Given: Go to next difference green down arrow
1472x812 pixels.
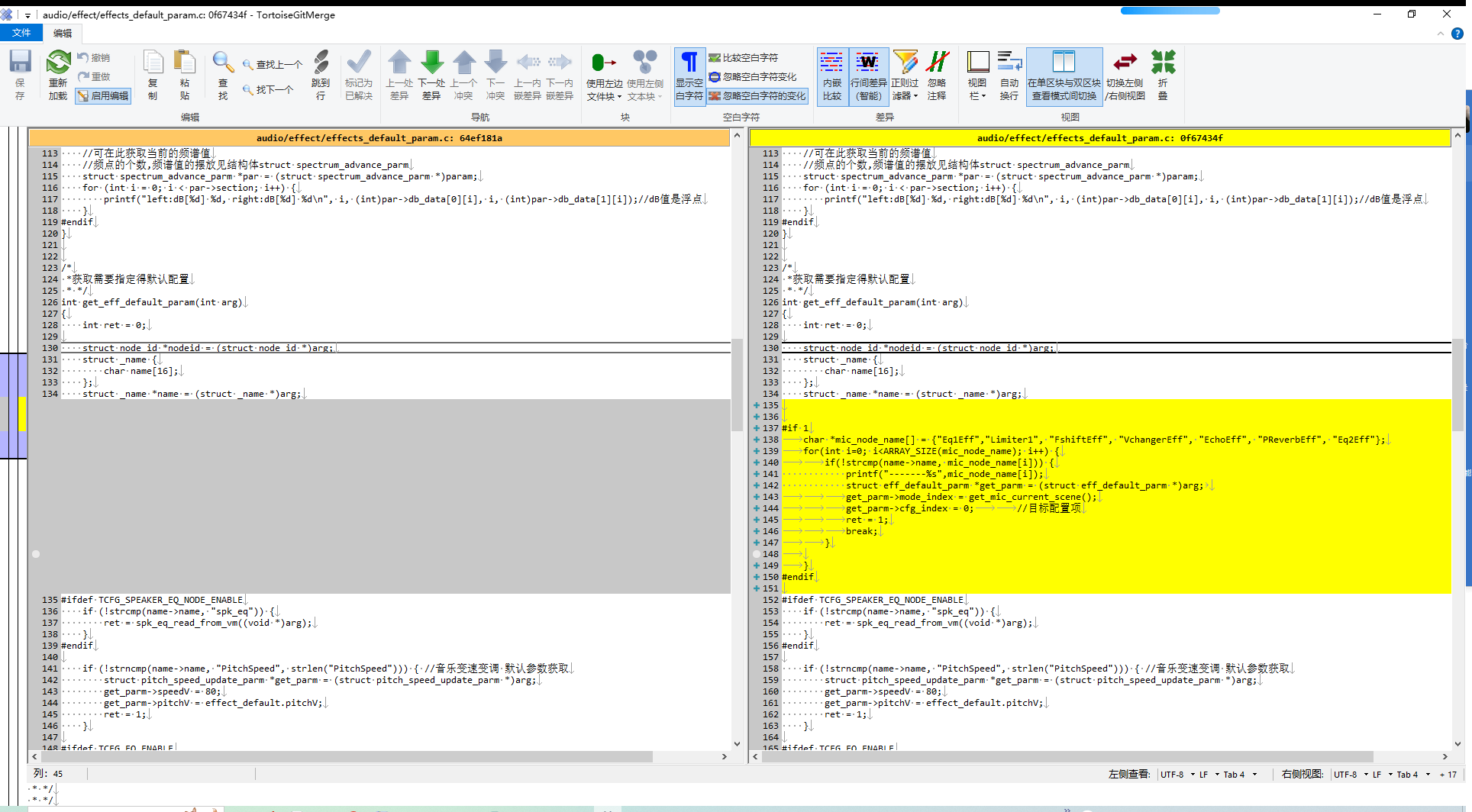Looking at the screenshot, I should click(431, 74).
